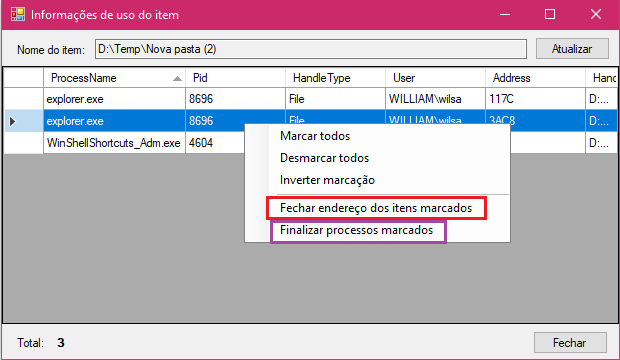
Task: Click row header of first explorer.exe row
Action: click(23, 99)
